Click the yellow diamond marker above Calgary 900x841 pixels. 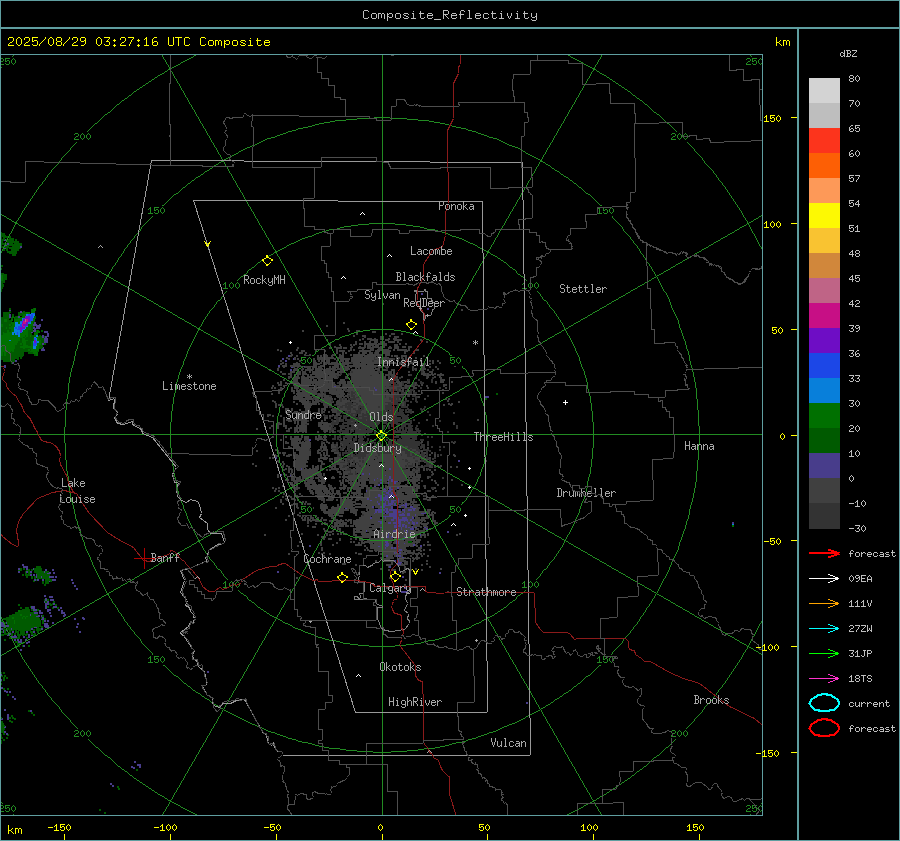tap(395, 576)
